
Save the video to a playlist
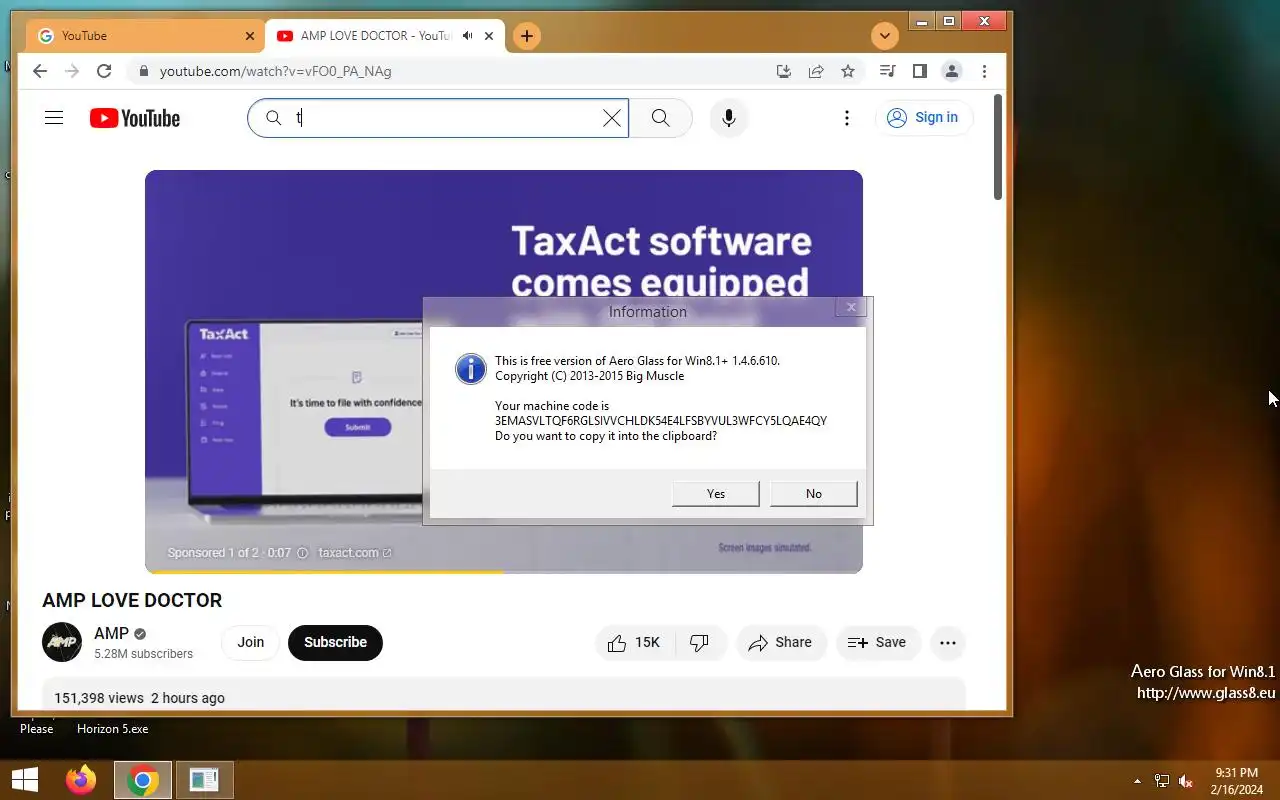(x=877, y=643)
